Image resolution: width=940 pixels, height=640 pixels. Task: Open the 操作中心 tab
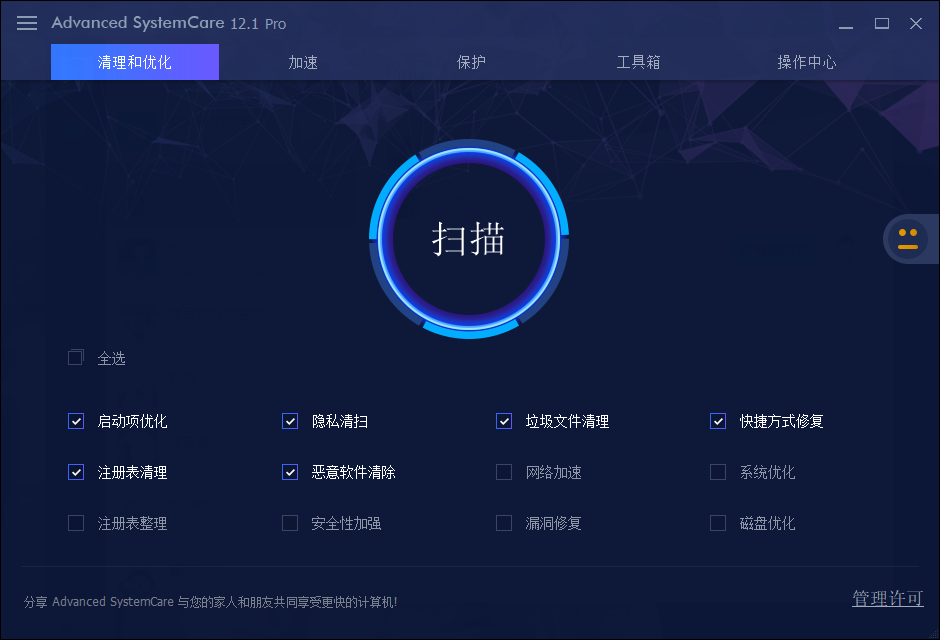tap(806, 61)
